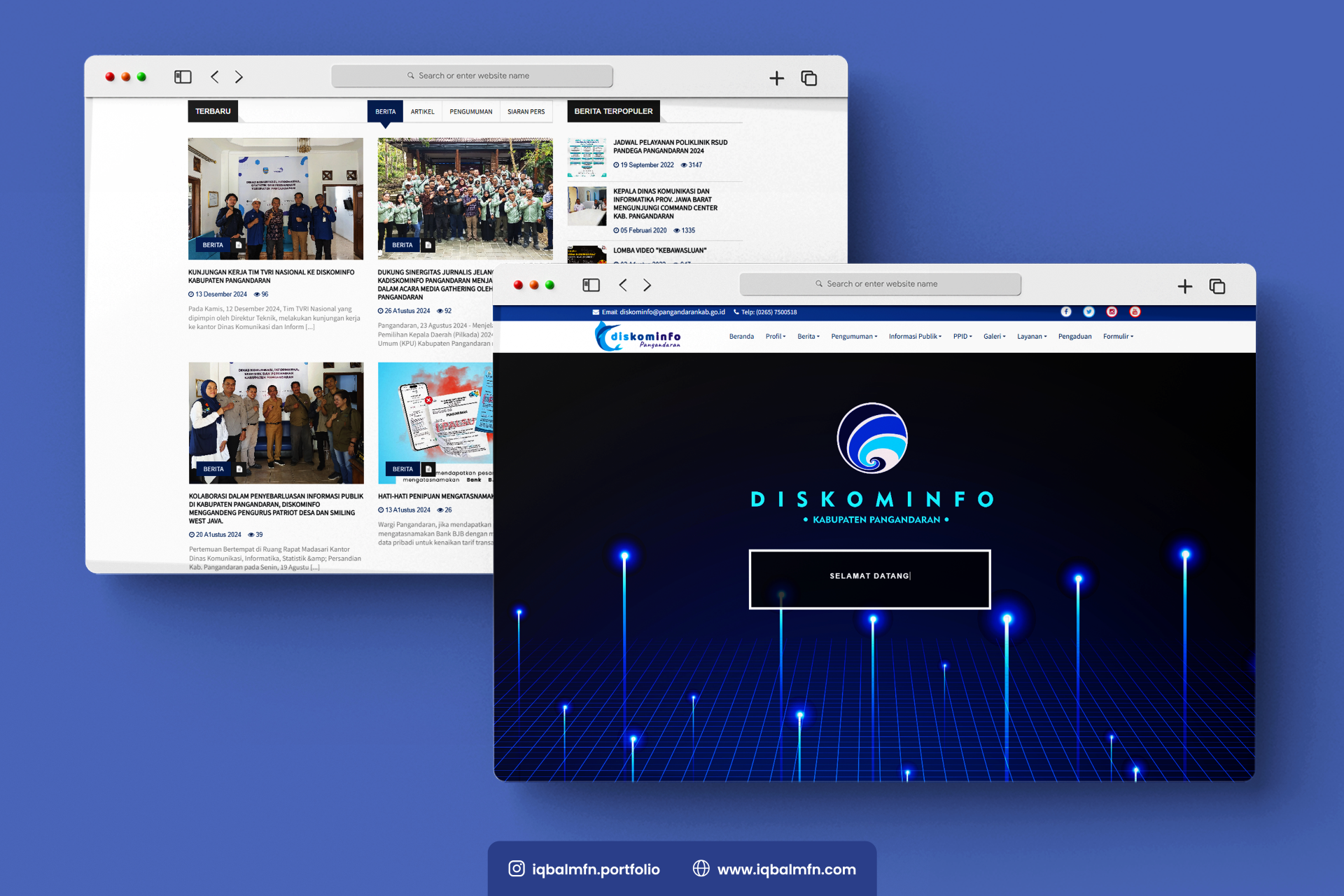Click document icon on Patriot Desa image

tap(239, 469)
